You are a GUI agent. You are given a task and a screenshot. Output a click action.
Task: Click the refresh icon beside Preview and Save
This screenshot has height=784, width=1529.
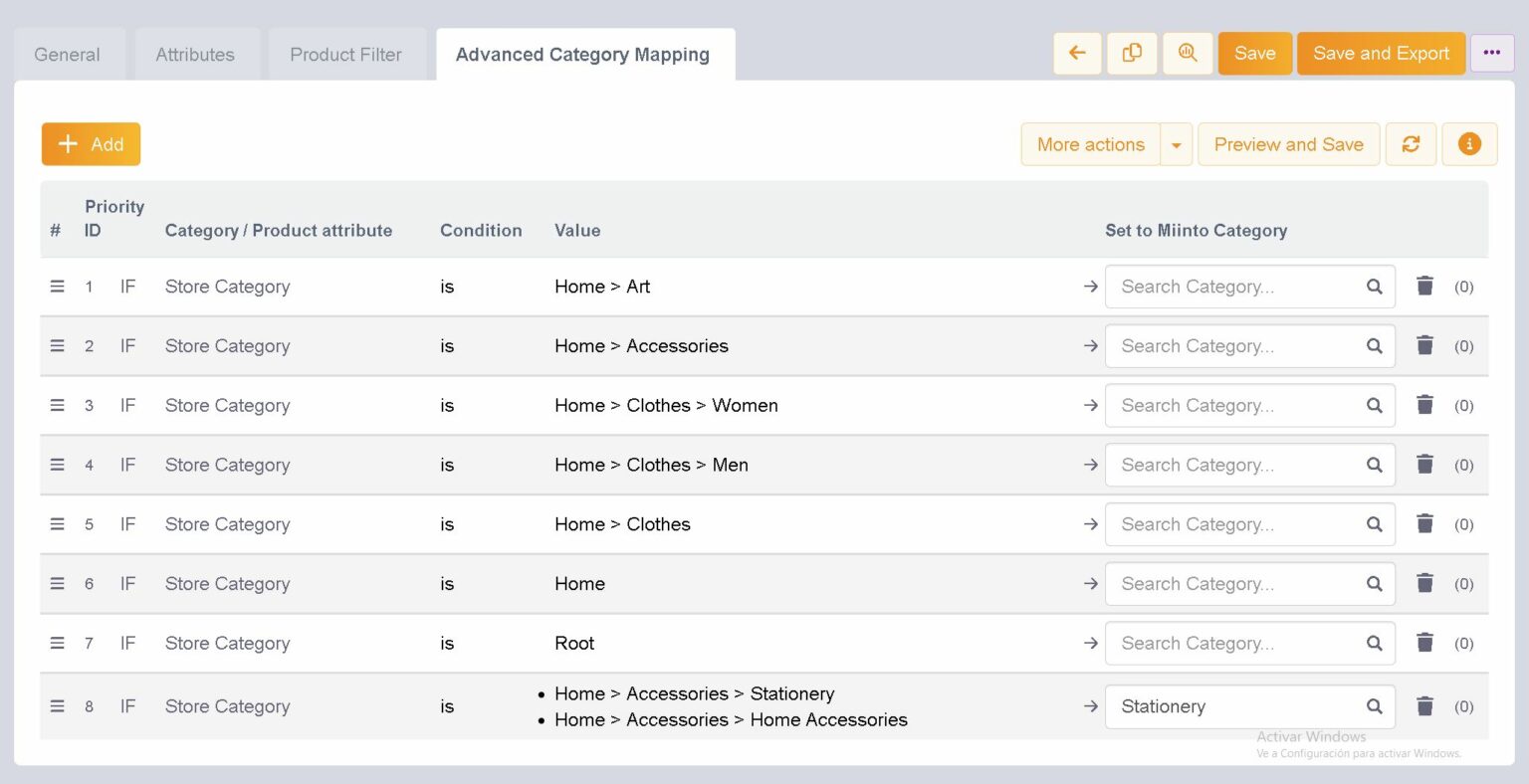pos(1411,144)
